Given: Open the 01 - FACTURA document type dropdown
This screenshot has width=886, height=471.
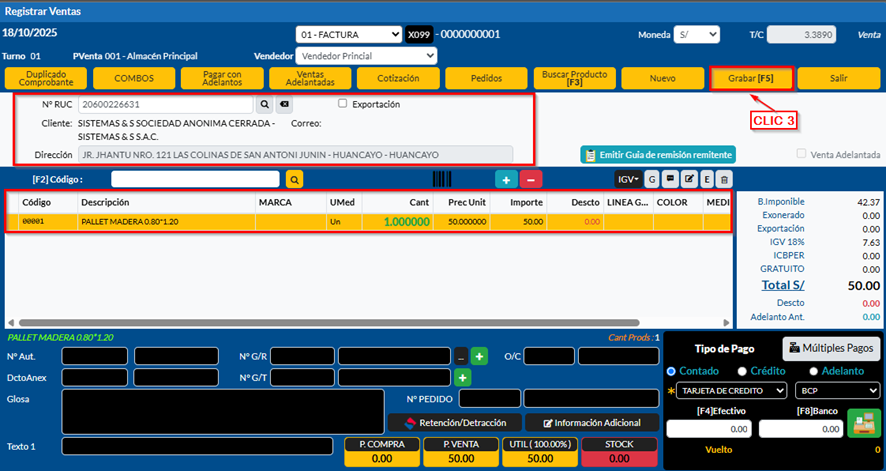Looking at the screenshot, I should (x=348, y=35).
